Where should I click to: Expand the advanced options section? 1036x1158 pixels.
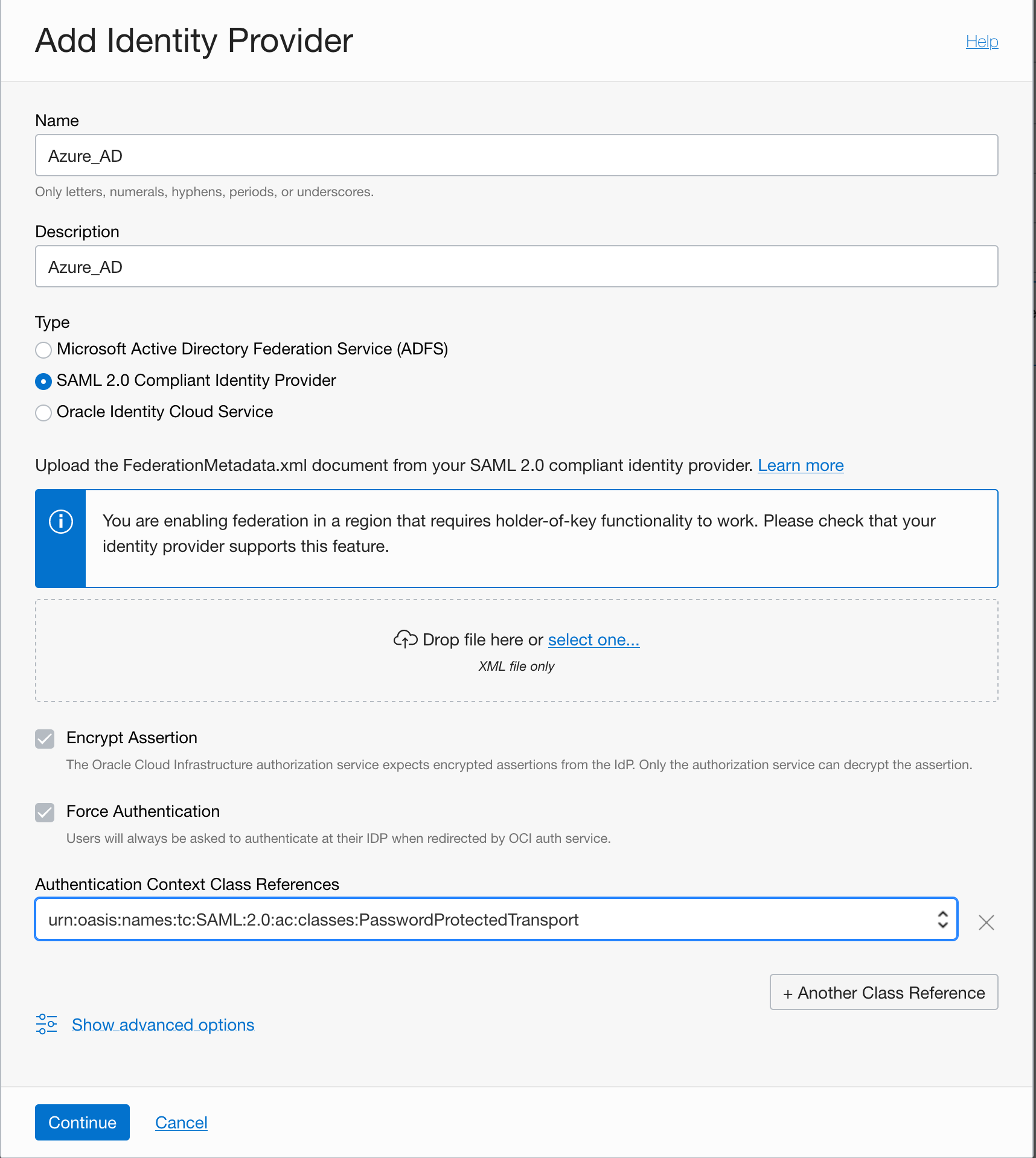(x=162, y=1024)
